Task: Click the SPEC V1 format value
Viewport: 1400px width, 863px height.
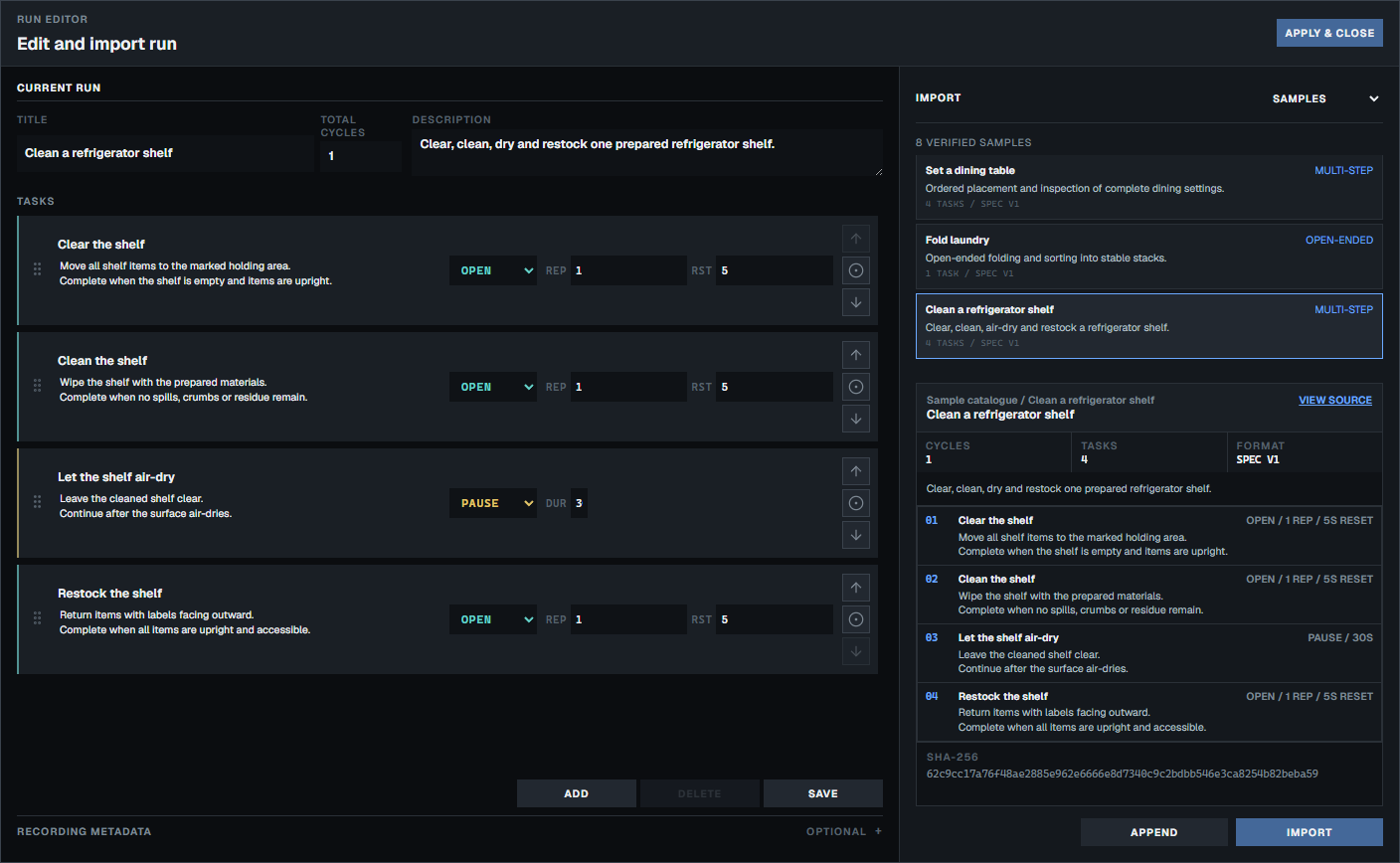Action: [x=1258, y=459]
